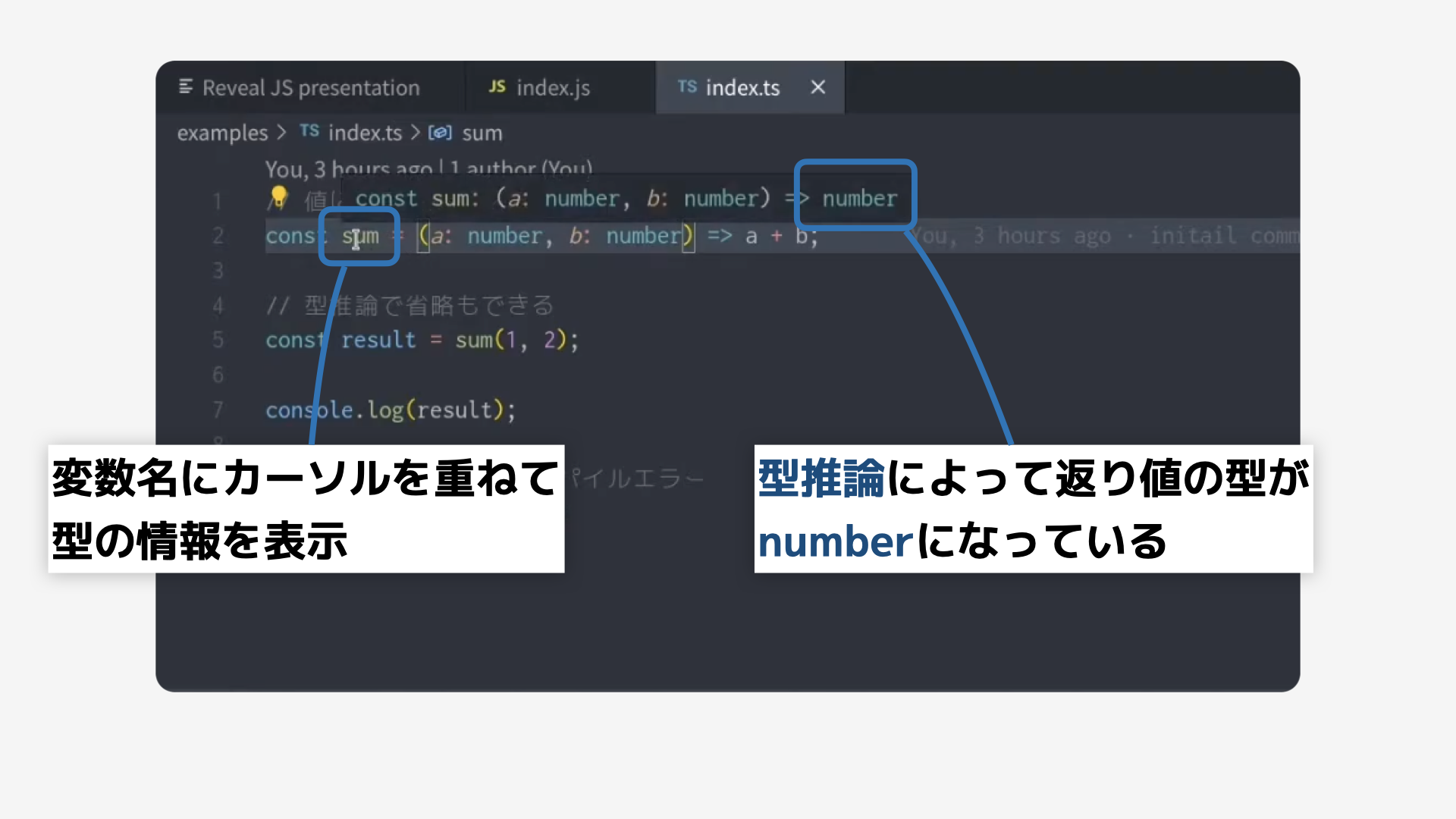Select the index.ts editor tab
Viewport: 1456px width, 819px height.
point(742,88)
